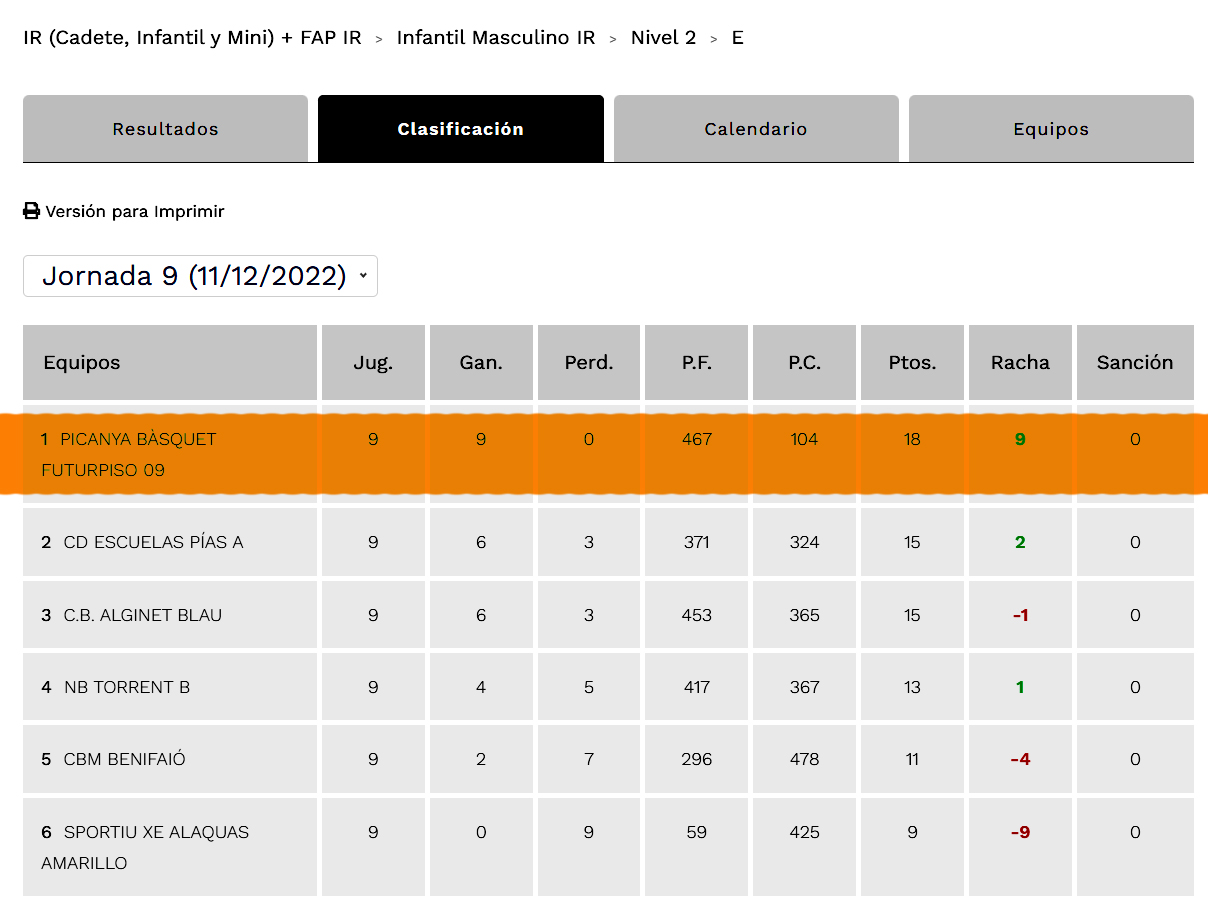Screen dimensions: 1208x905
Task: Click Escuelas Pías Racha value 2
Action: pos(1020,542)
